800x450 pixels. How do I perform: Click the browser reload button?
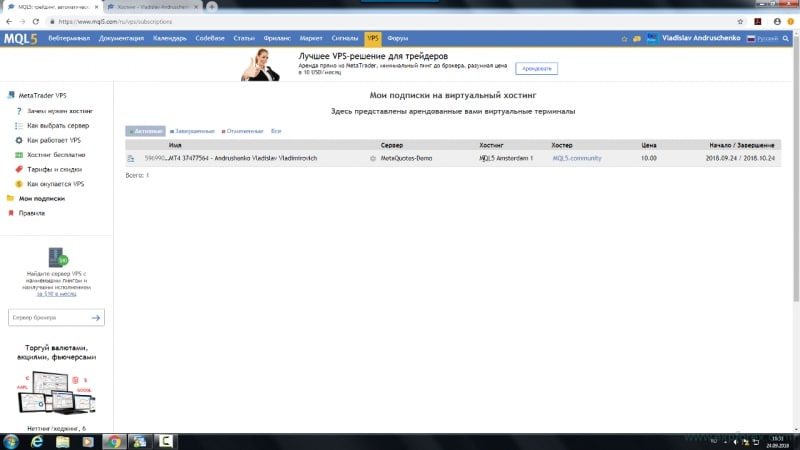coord(36,21)
